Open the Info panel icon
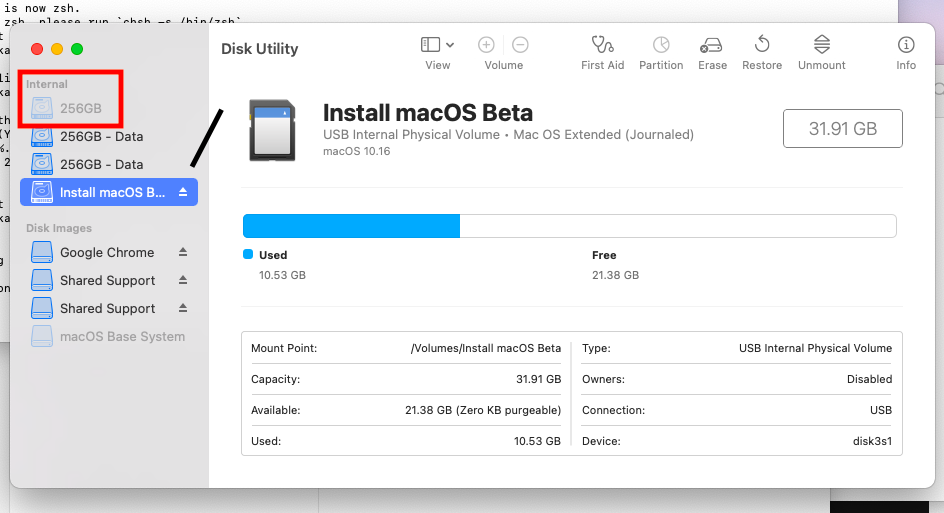 point(906,45)
